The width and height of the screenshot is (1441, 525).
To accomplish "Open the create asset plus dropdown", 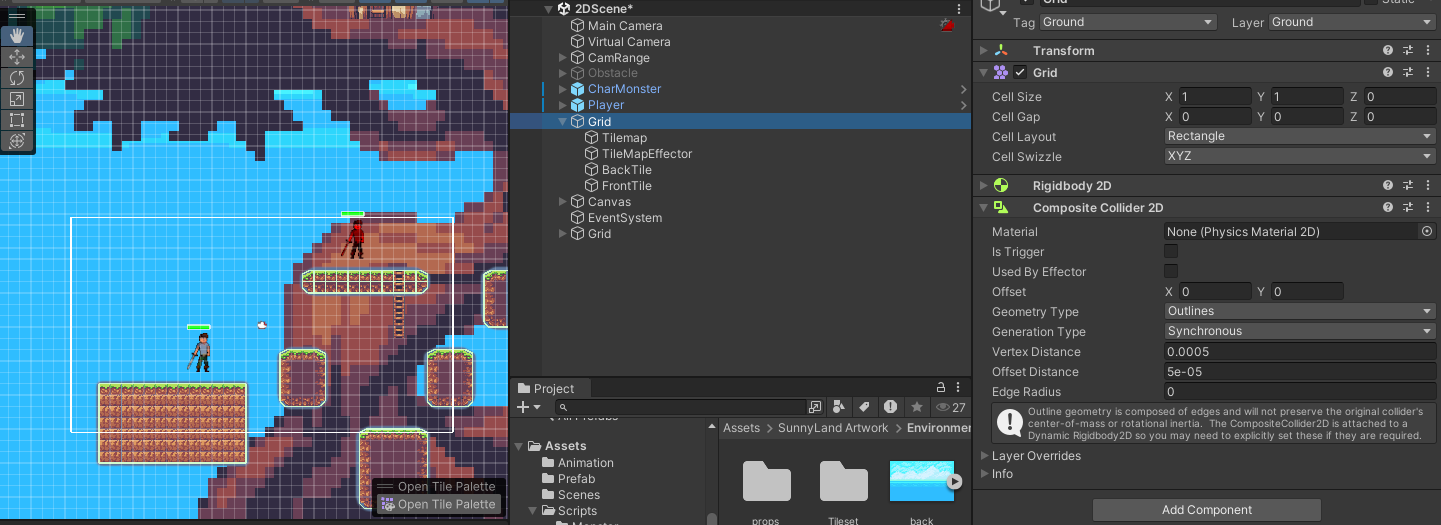I will 528,407.
